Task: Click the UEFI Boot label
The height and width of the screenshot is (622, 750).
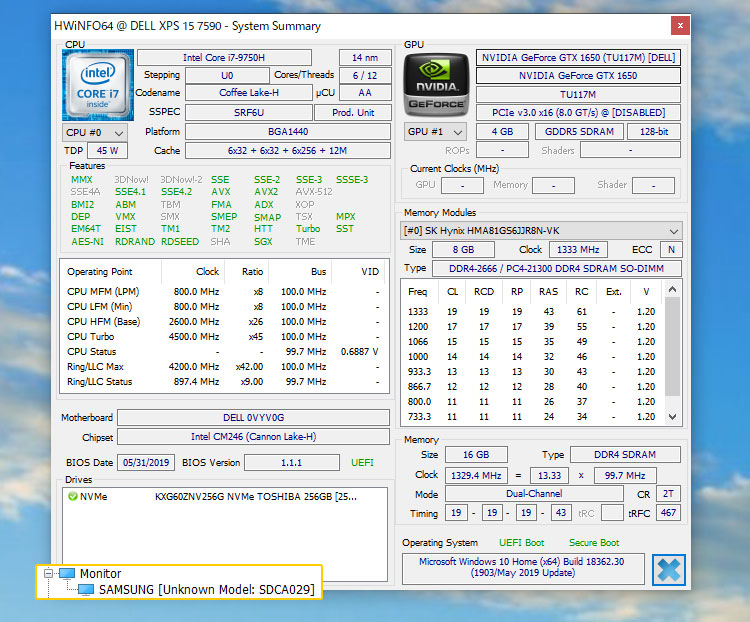Action: [x=522, y=543]
